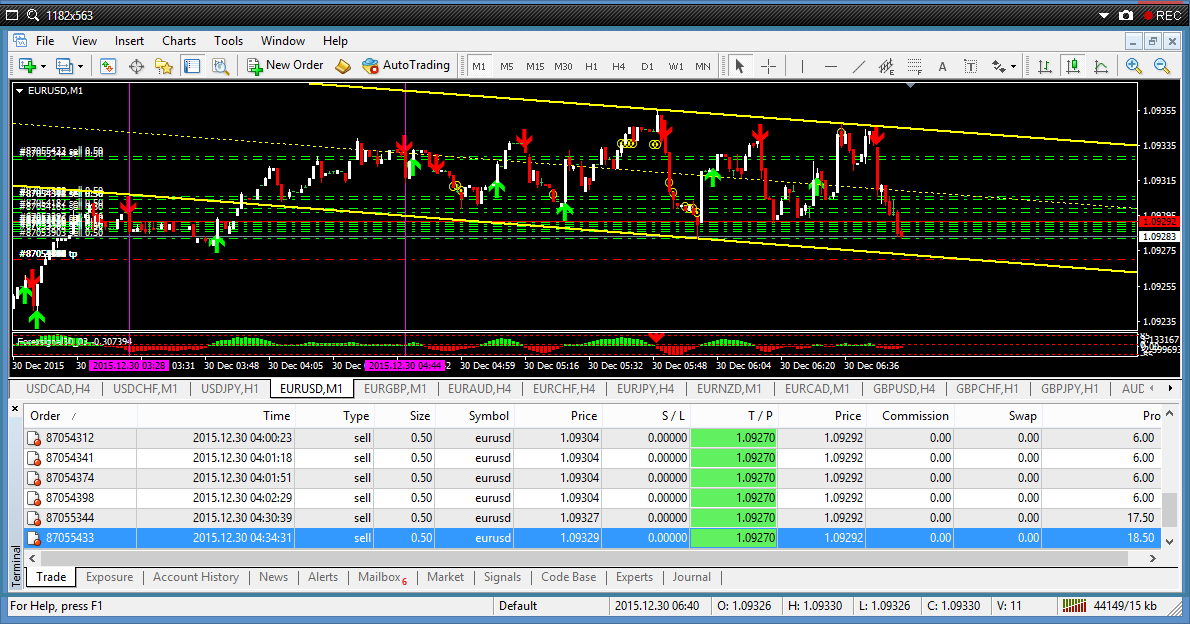This screenshot has height=624, width=1190.
Task: Select the Text Label tool
Action: [971, 66]
